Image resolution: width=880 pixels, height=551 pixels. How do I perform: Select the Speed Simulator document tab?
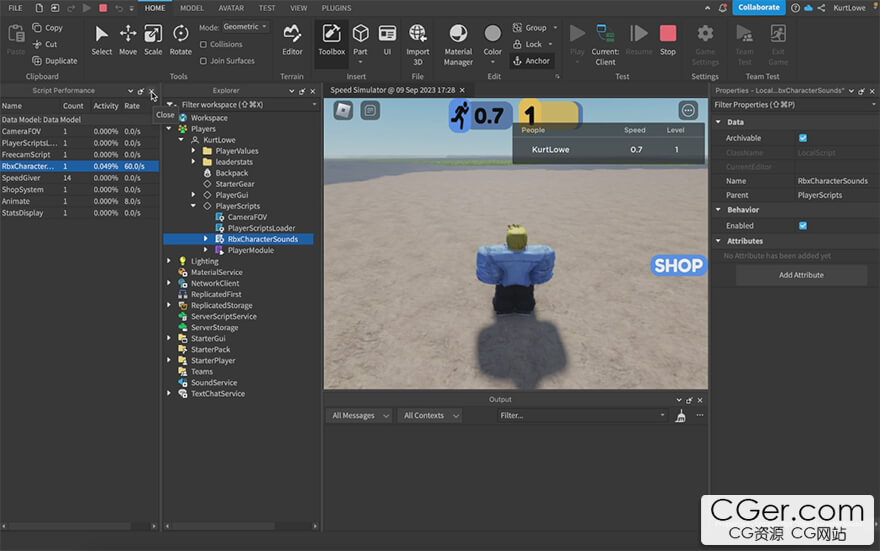pyautogui.click(x=392, y=90)
